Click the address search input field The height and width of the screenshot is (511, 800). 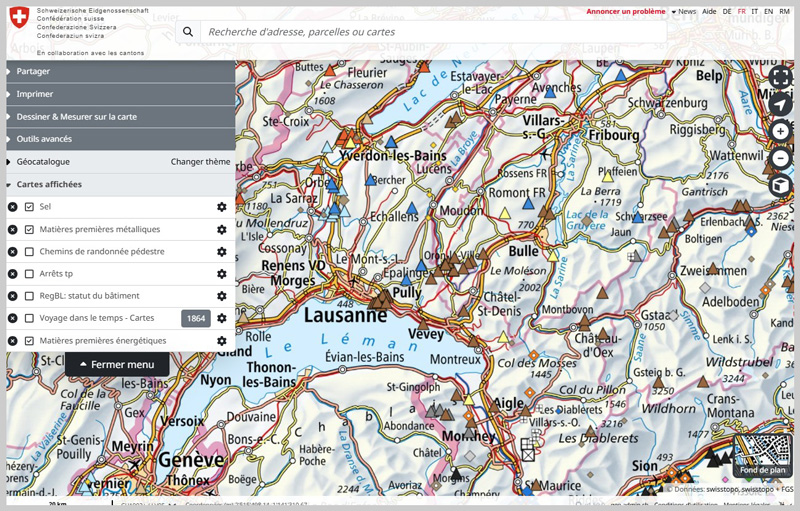click(430, 32)
